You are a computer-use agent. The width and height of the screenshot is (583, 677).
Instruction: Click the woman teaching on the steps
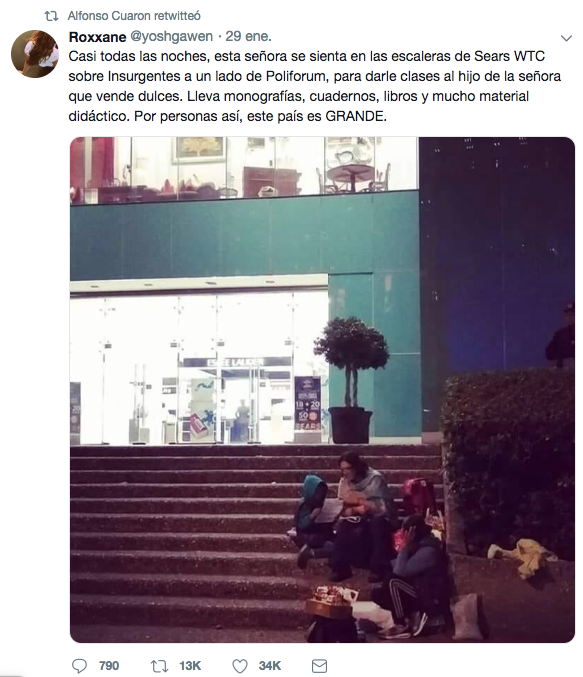[361, 514]
